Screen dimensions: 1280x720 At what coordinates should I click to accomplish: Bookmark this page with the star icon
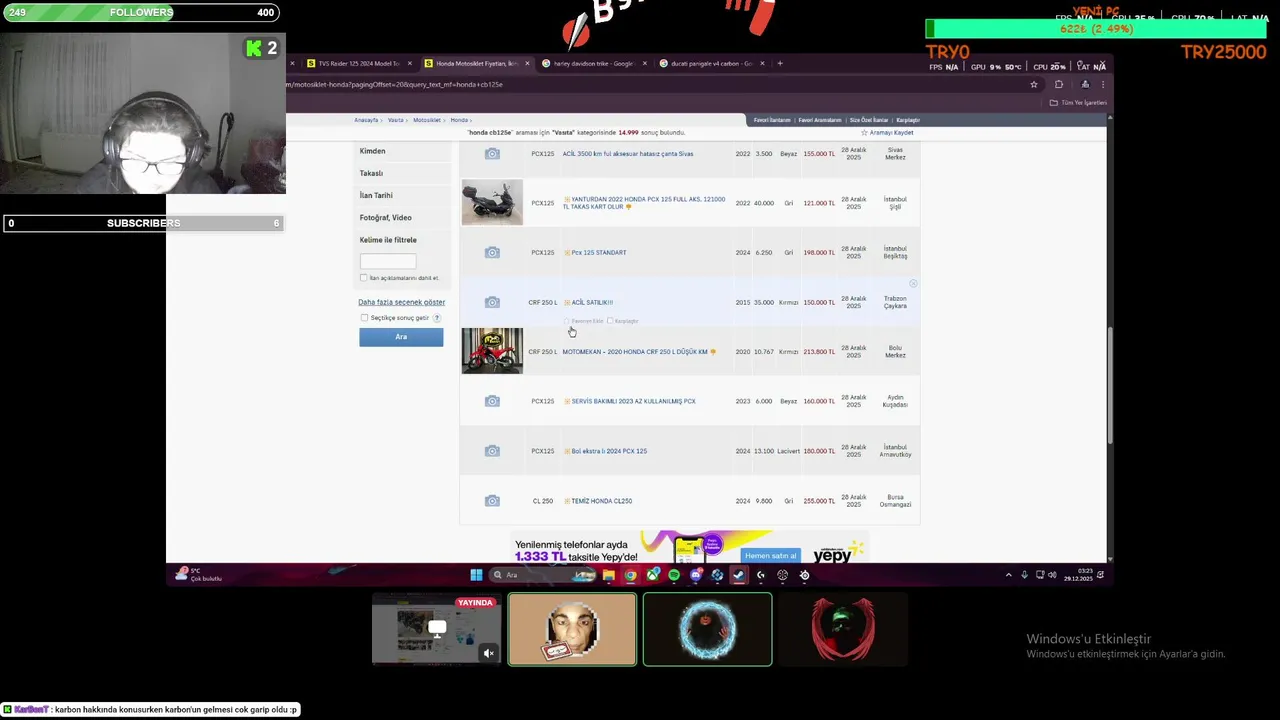(1034, 84)
